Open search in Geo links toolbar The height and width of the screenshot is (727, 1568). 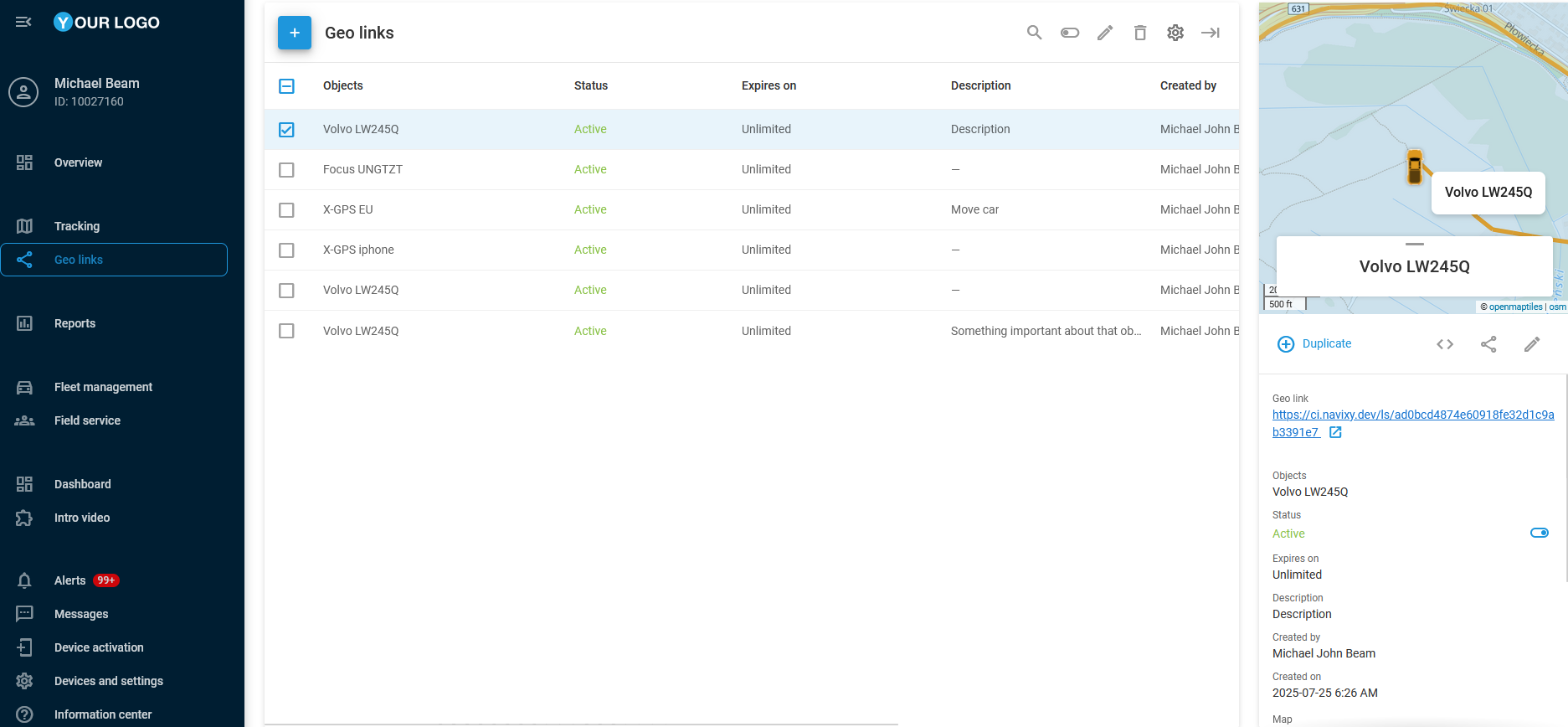[x=1034, y=33]
